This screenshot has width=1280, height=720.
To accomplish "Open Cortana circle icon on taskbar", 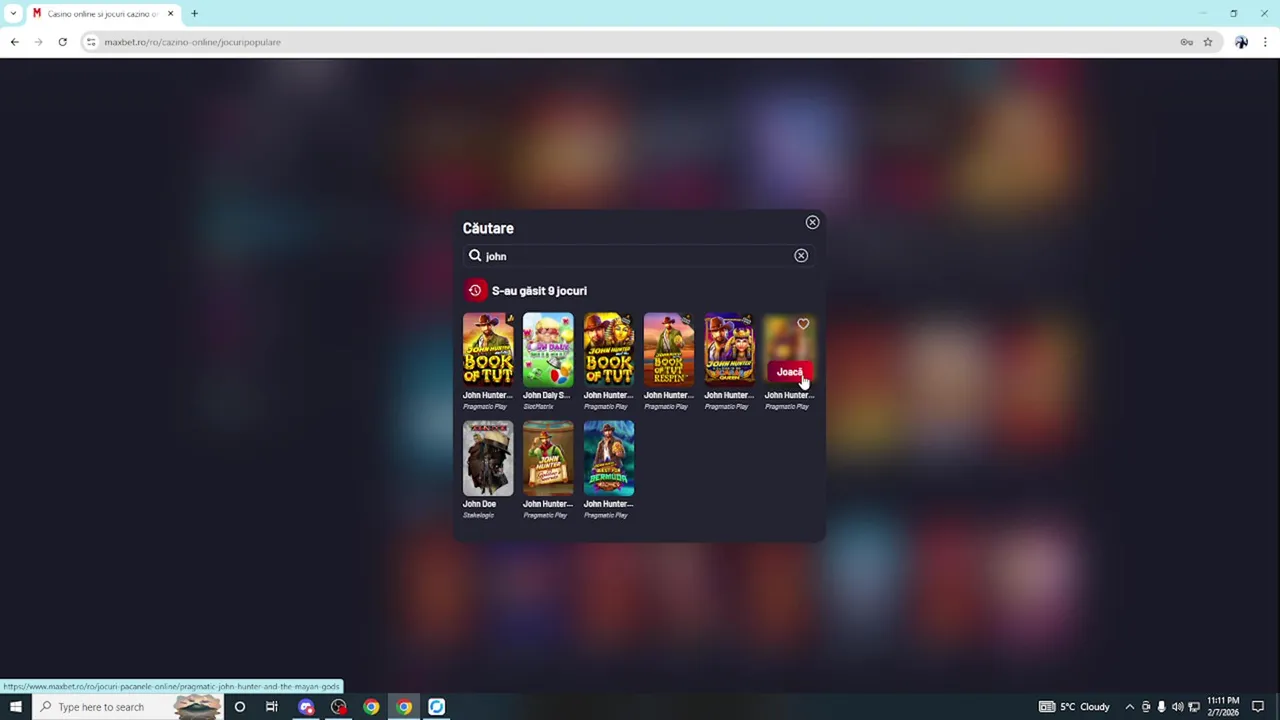I will pos(239,707).
